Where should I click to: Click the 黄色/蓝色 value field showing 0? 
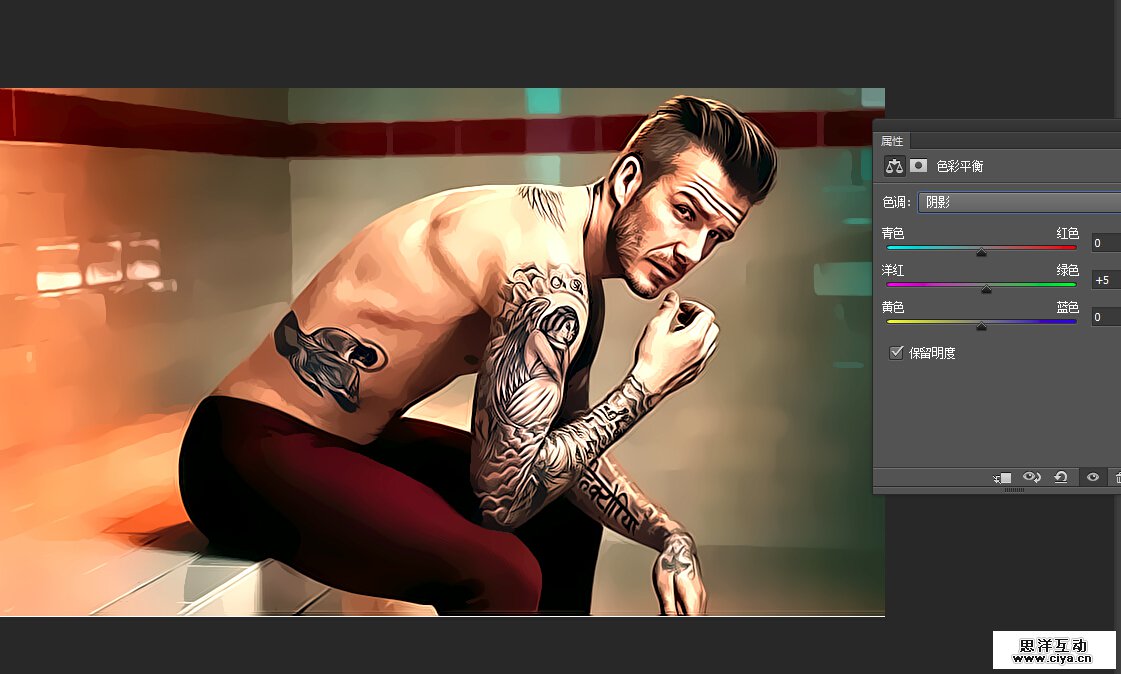pos(1105,317)
